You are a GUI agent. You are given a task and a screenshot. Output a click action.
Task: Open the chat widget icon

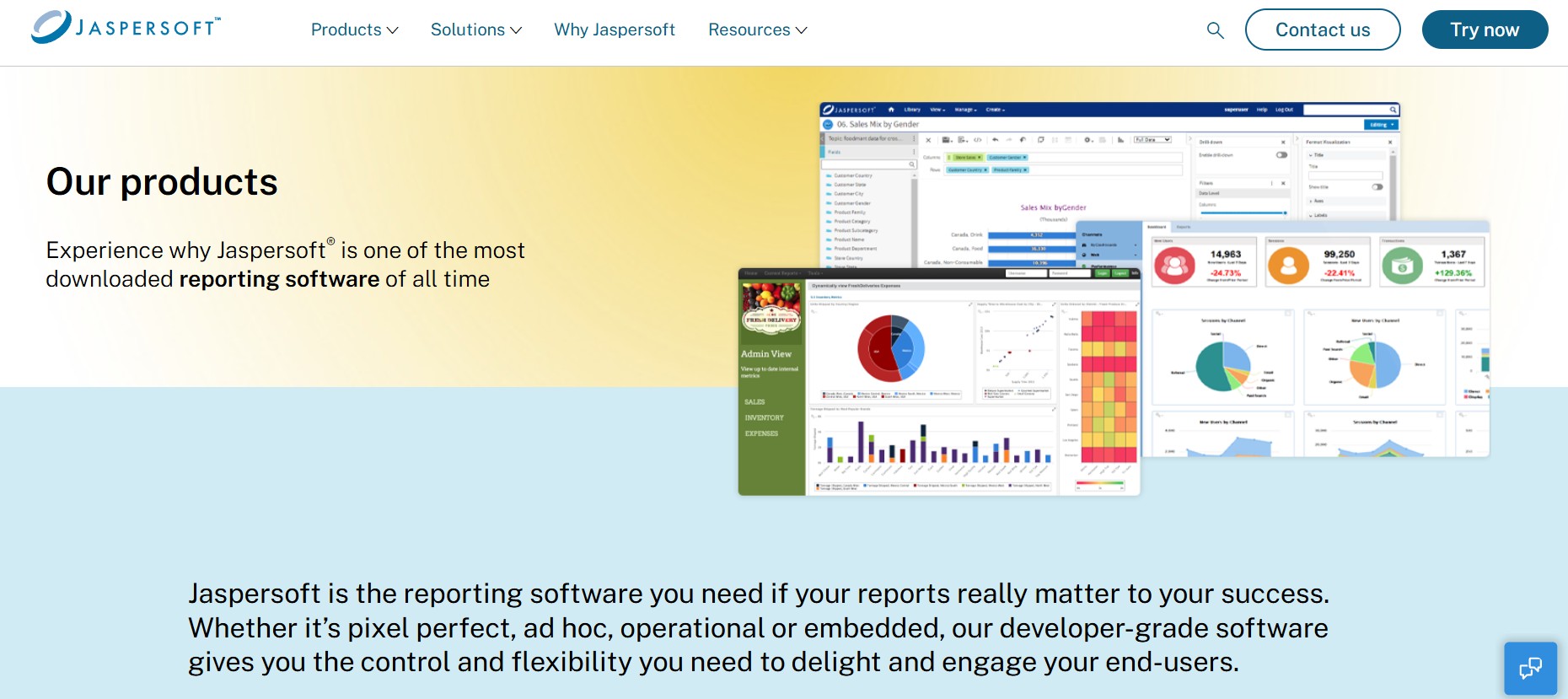click(1530, 669)
